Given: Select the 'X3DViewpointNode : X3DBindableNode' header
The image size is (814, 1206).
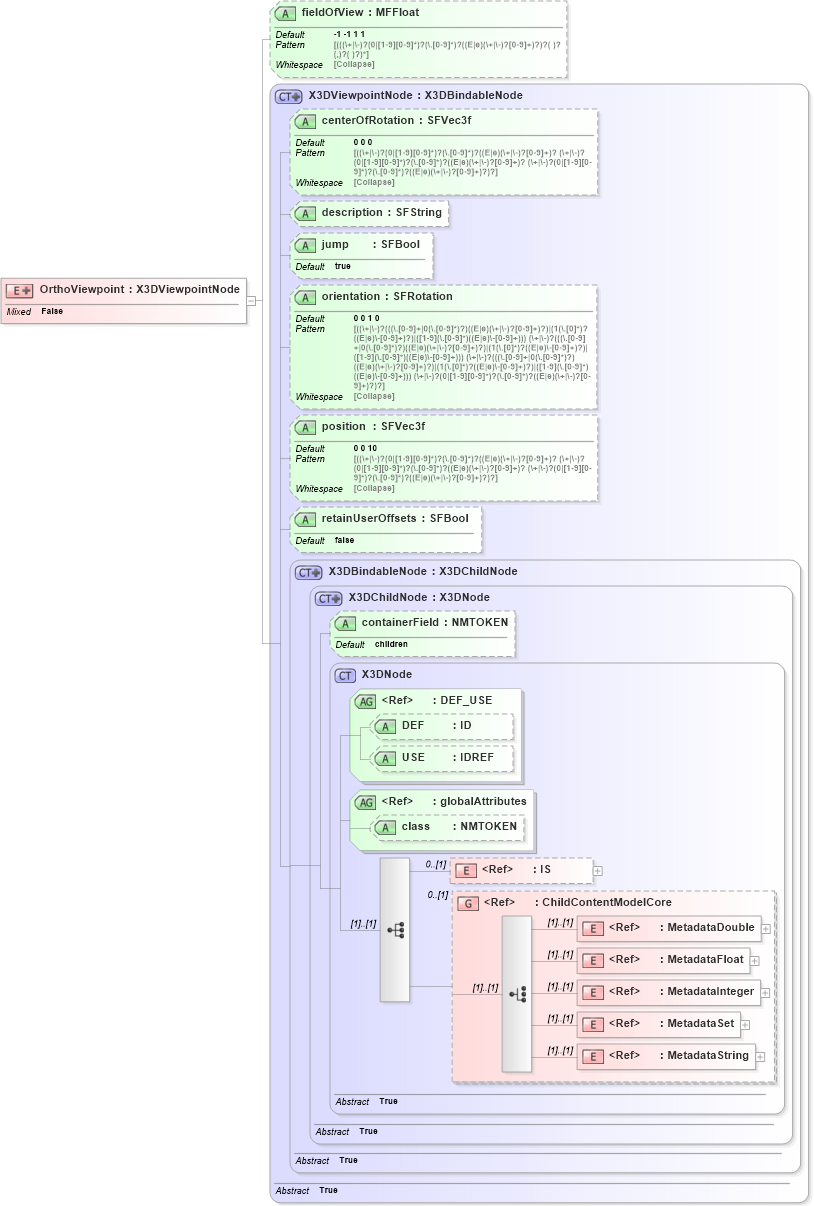Looking at the screenshot, I should pyautogui.click(x=416, y=96).
